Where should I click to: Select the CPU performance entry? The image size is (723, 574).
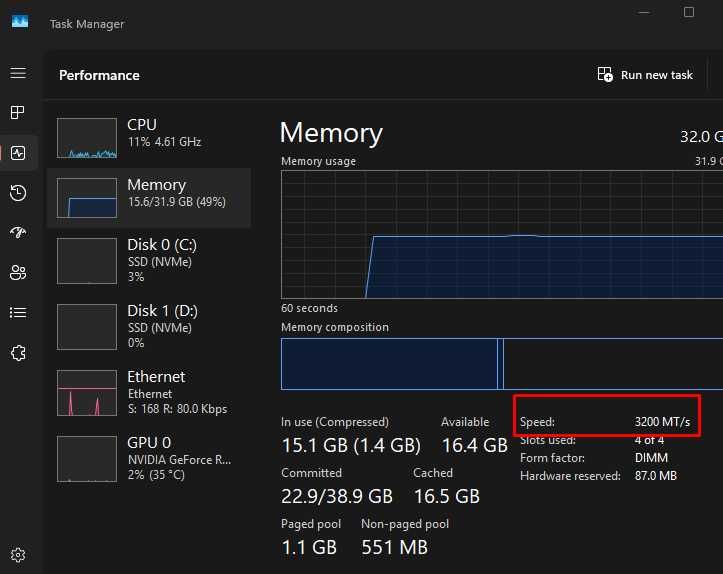coord(148,138)
